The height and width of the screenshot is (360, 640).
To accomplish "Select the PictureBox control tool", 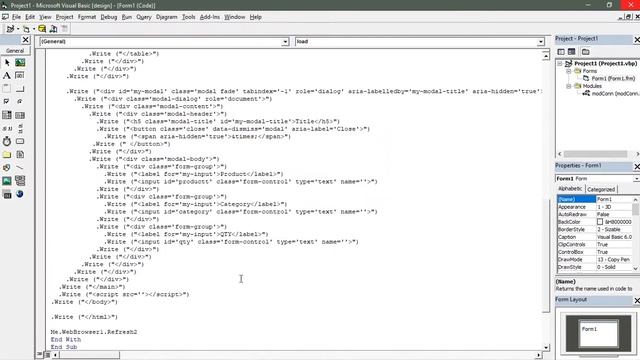I will click(x=20, y=62).
